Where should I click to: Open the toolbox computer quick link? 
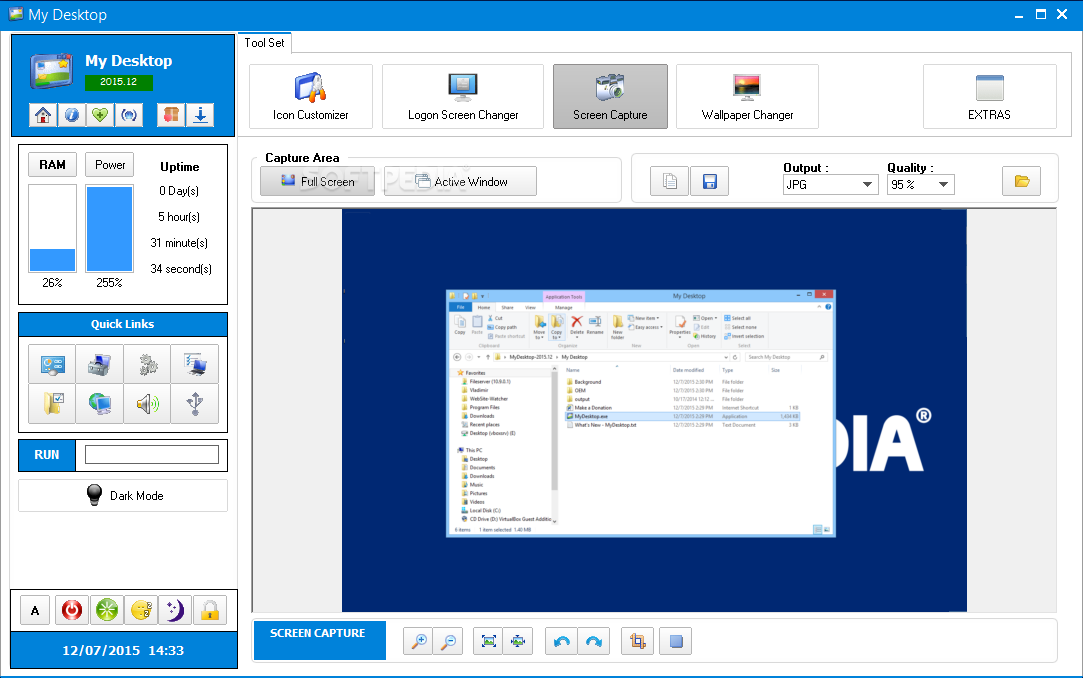pos(99,364)
